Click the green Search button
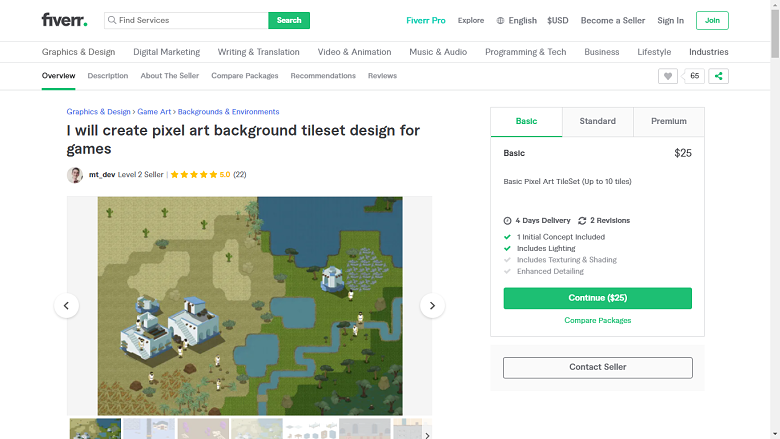Screen dimensions: 780x439 pos(289,20)
